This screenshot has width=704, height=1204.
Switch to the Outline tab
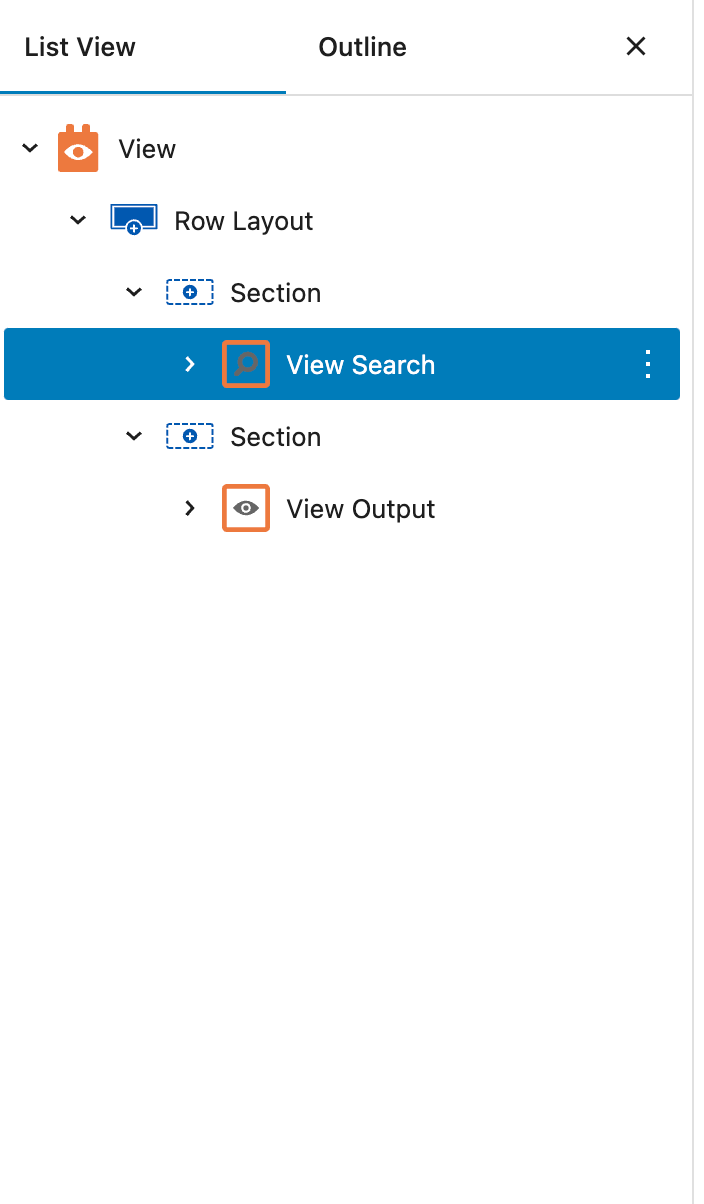(x=362, y=47)
